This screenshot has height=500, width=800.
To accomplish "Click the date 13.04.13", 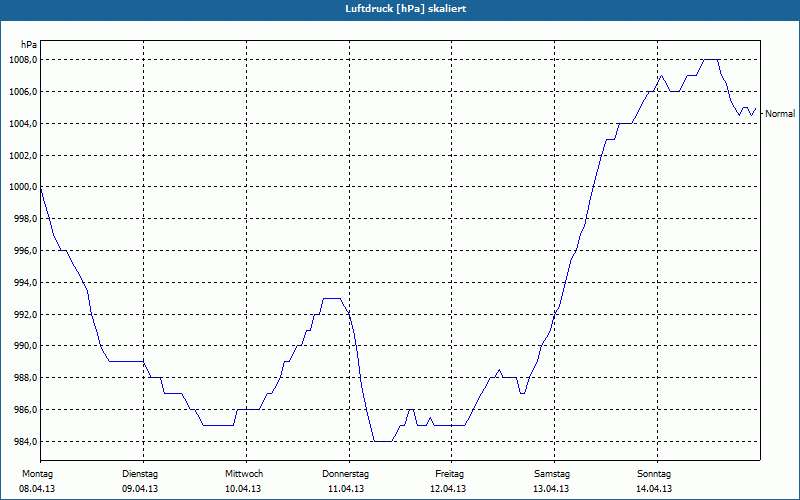I will (551, 489).
